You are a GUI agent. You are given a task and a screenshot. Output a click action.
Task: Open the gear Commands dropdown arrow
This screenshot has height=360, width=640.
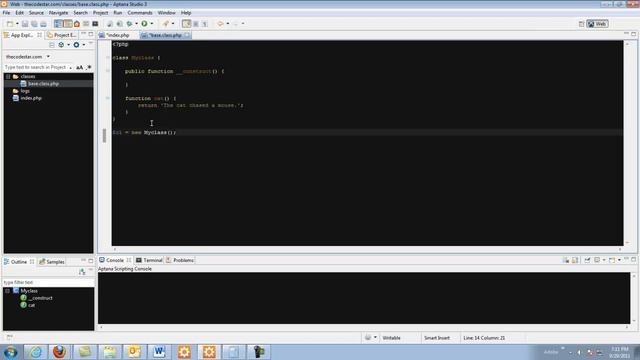click(x=83, y=44)
